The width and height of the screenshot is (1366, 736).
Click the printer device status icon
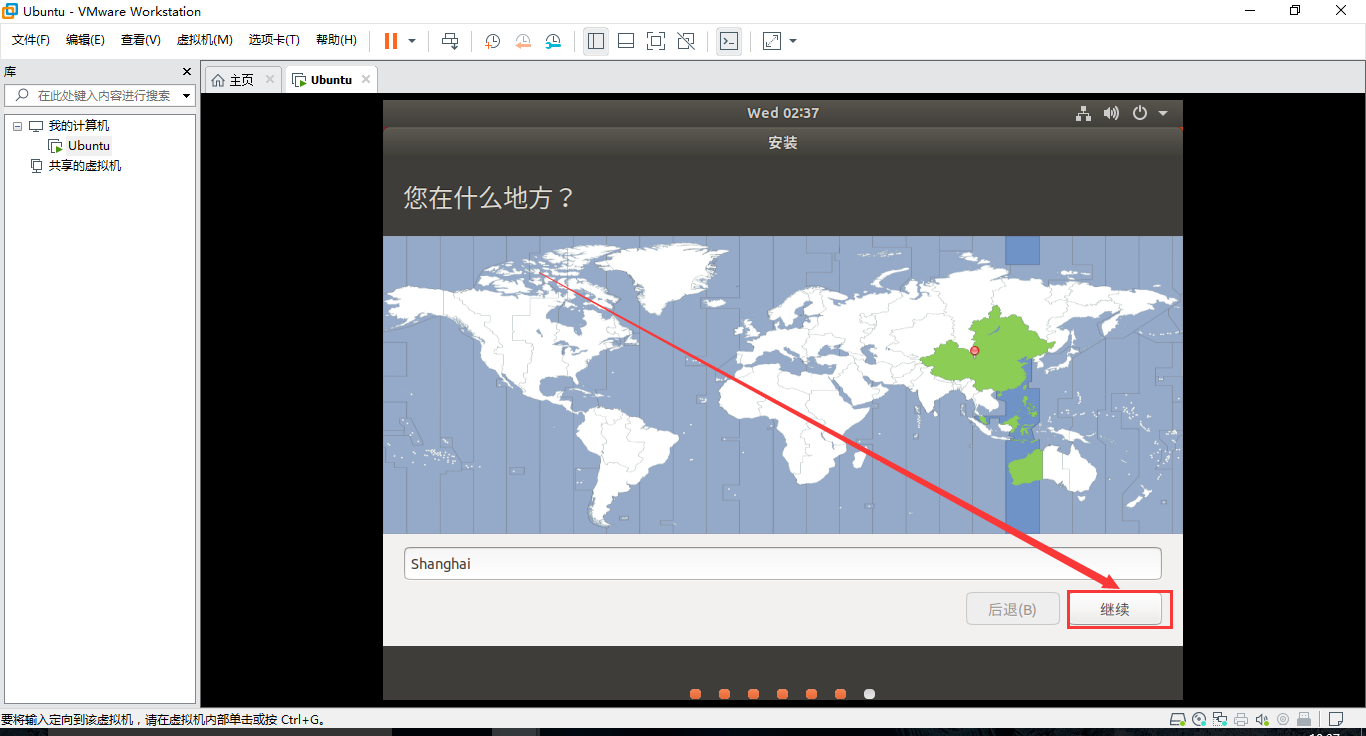point(1241,719)
